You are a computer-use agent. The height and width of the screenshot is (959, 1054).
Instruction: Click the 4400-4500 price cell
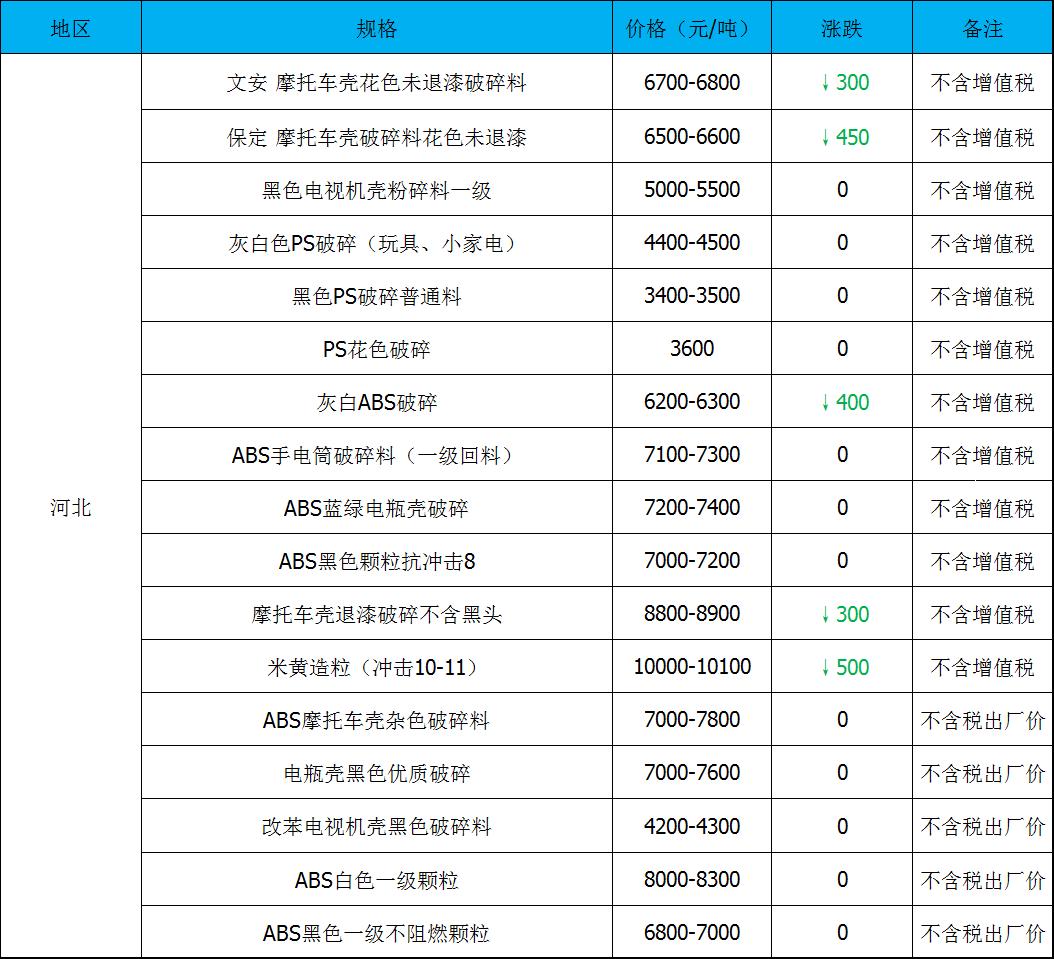click(x=692, y=243)
